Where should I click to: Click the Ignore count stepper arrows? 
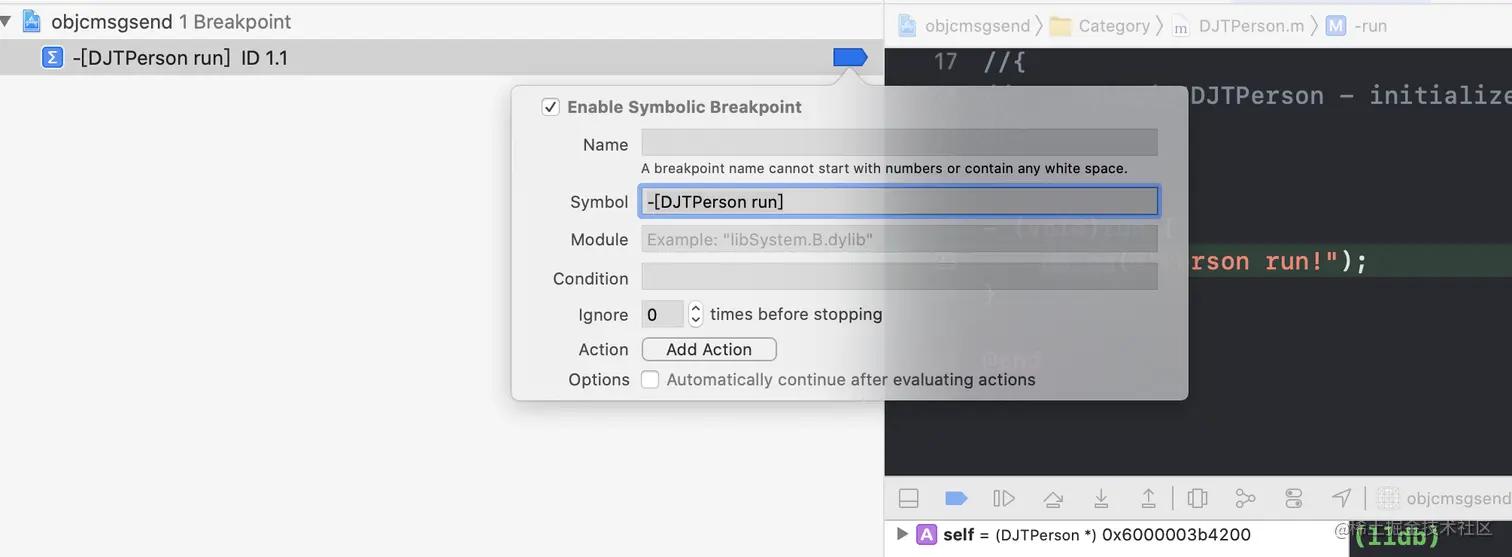[696, 314]
